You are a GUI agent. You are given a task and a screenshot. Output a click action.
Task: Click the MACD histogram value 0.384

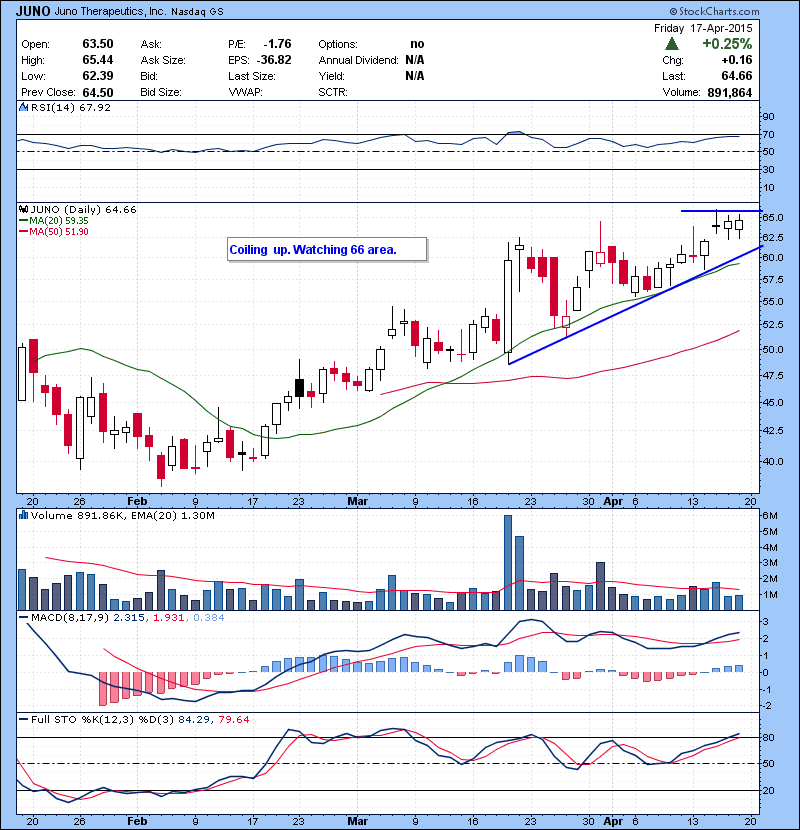(209, 617)
